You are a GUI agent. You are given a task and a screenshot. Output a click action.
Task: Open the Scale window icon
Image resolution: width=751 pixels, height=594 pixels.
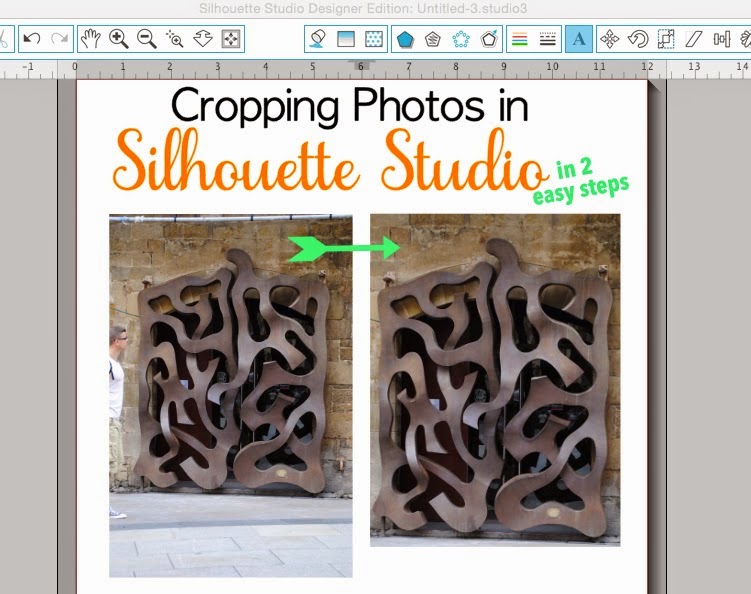click(666, 39)
